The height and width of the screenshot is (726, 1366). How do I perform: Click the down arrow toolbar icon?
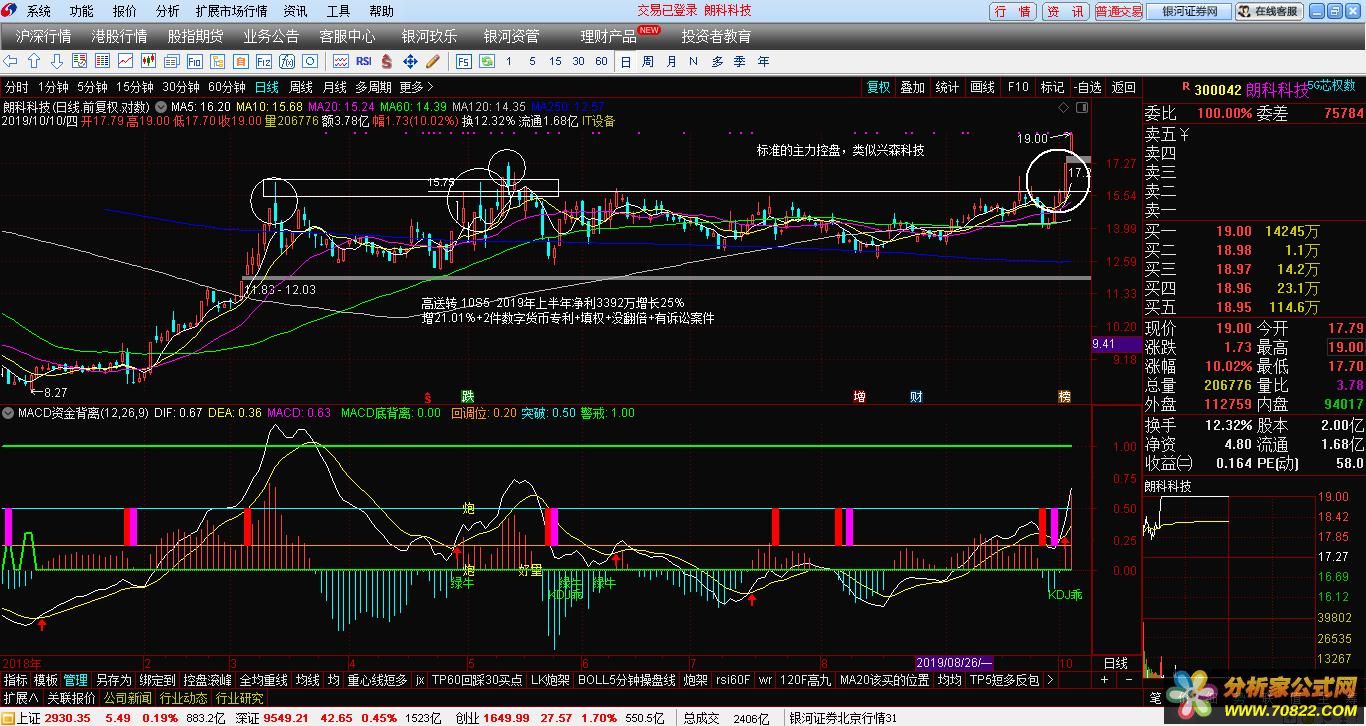coord(57,61)
